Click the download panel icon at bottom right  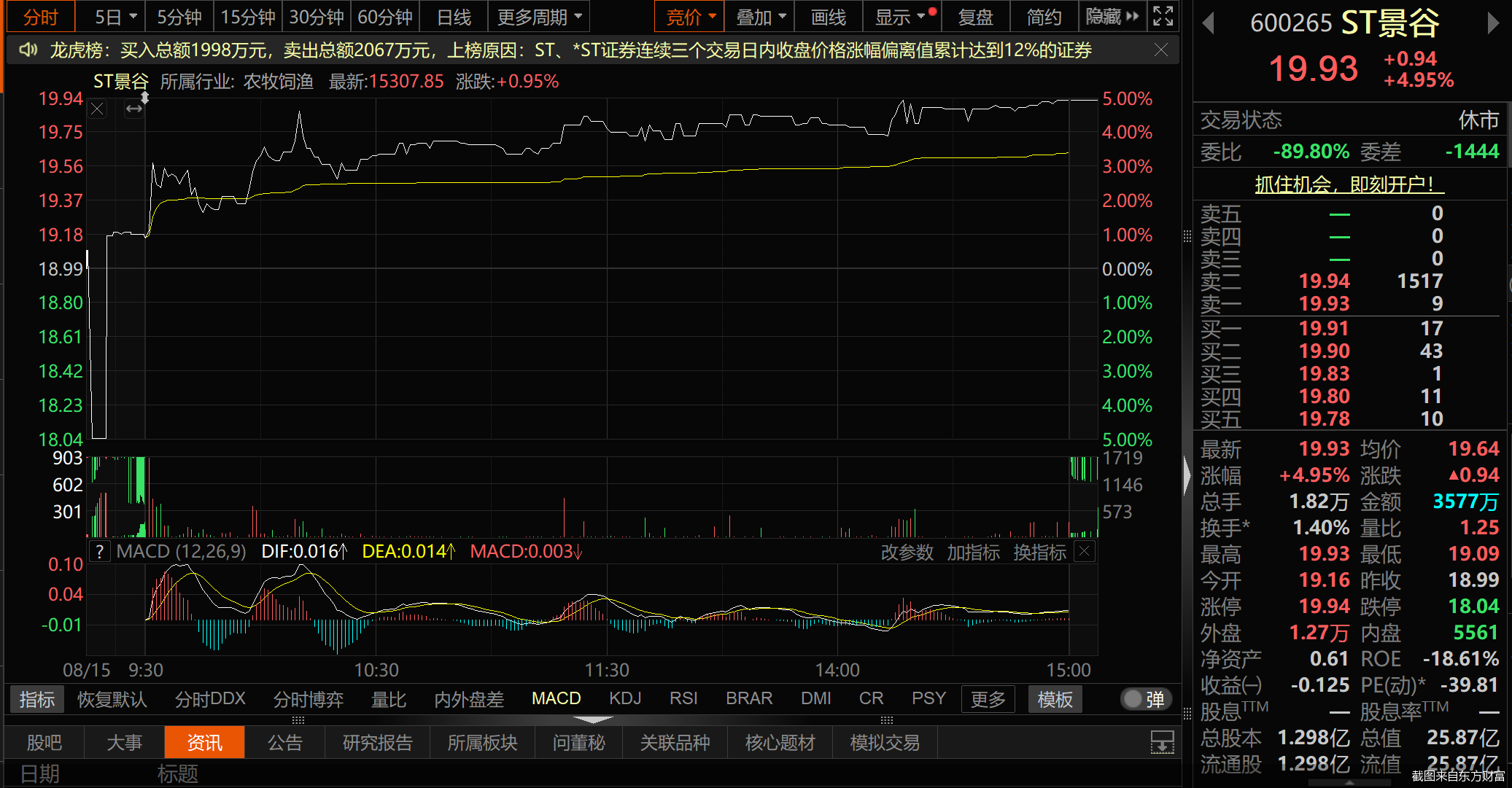pos(1162,743)
